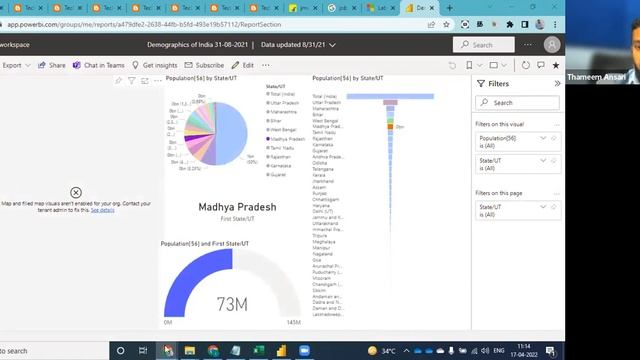Click the pin visual icon above map
Viewport: 640px width, 360px height.
pyautogui.click(x=118, y=81)
